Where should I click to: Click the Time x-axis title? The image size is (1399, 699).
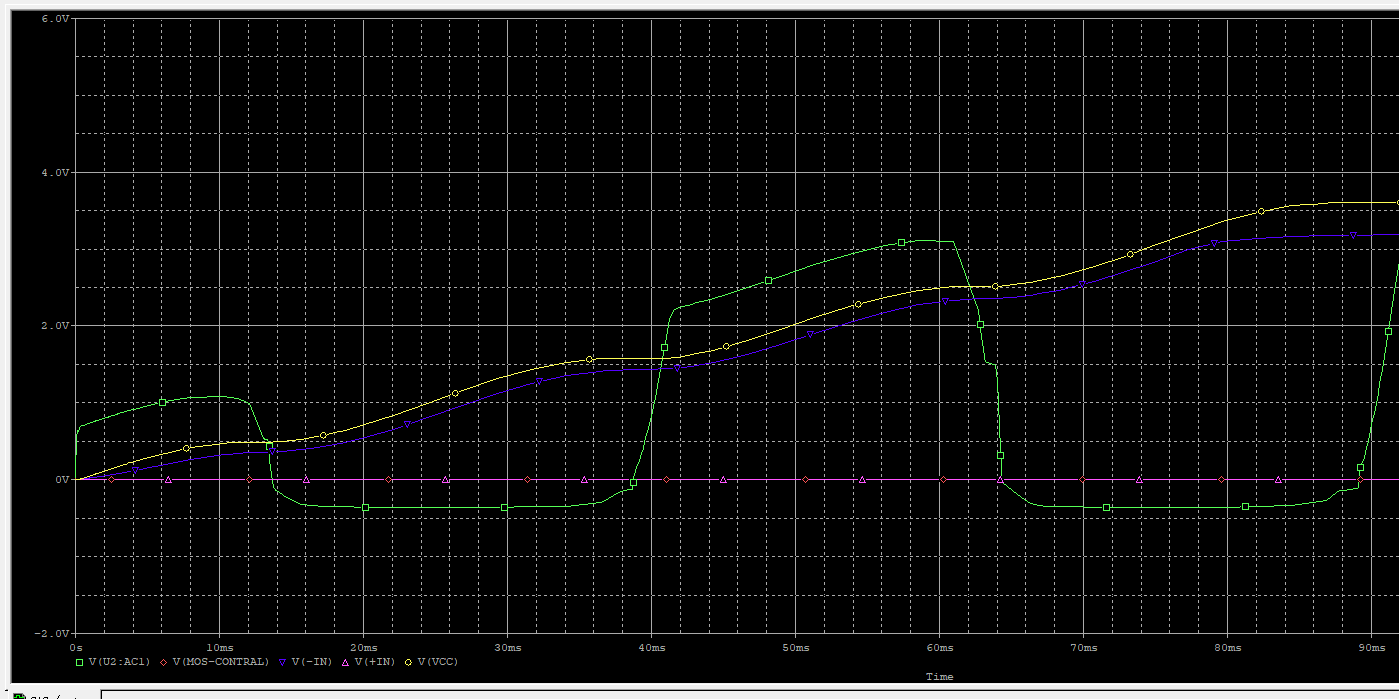[939, 677]
